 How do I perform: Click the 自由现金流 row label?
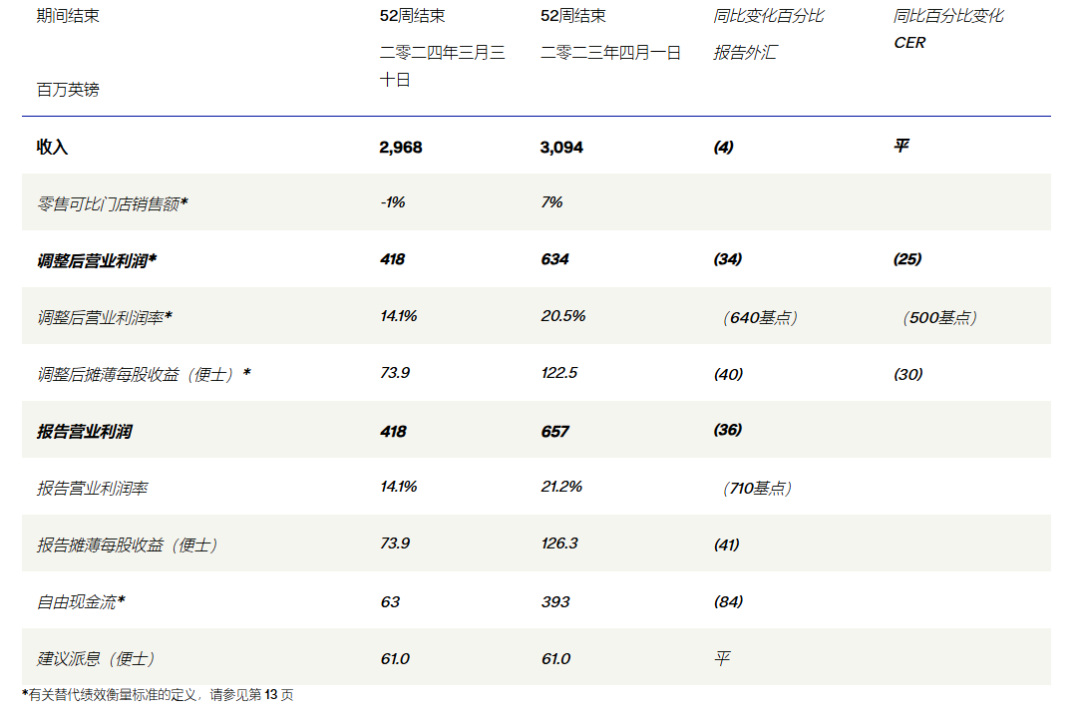point(81,602)
